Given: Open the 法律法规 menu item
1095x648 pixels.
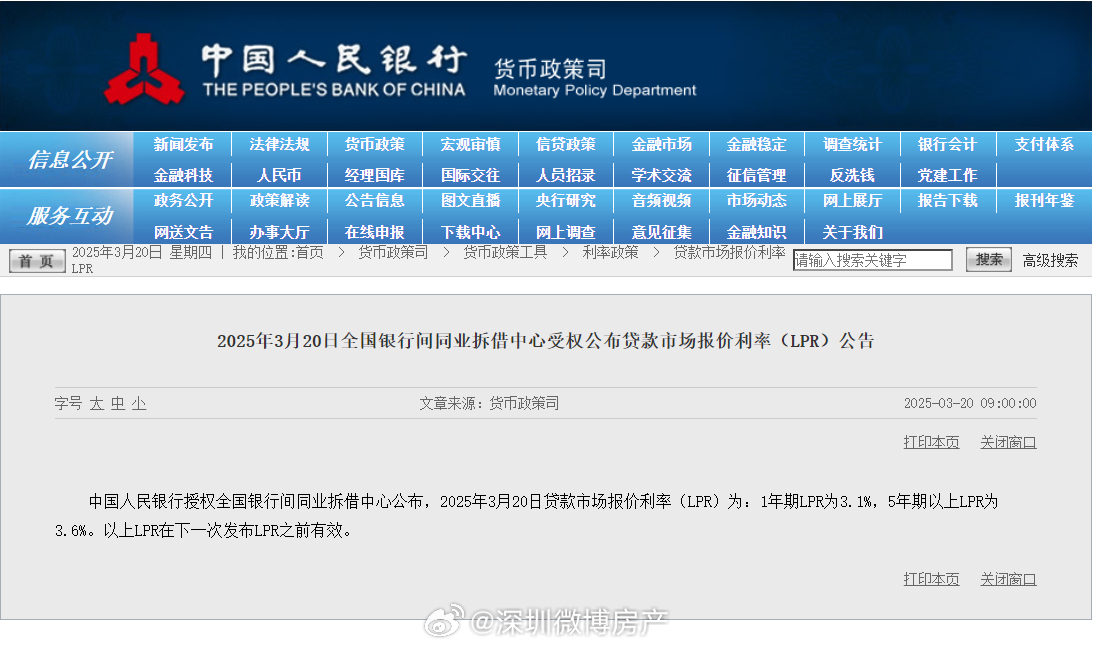Looking at the screenshot, I should pyautogui.click(x=279, y=145).
